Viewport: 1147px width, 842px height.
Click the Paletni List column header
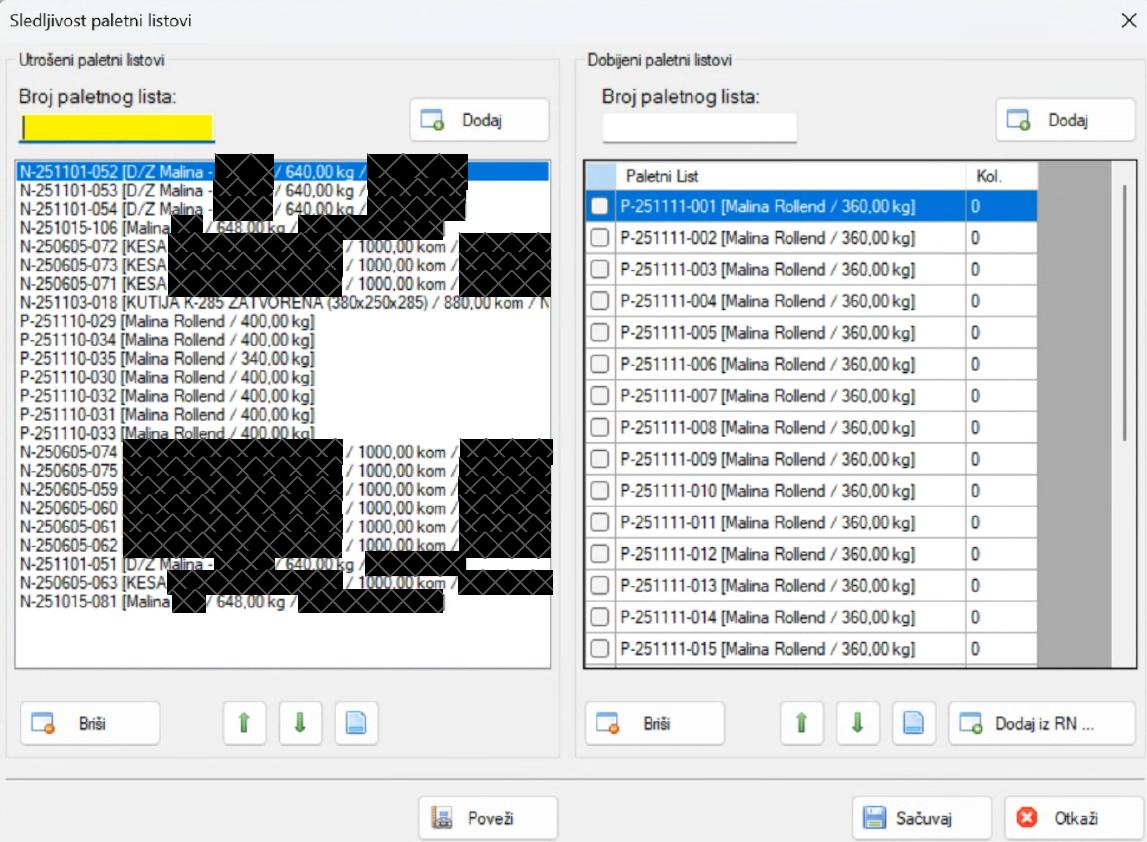(790, 176)
